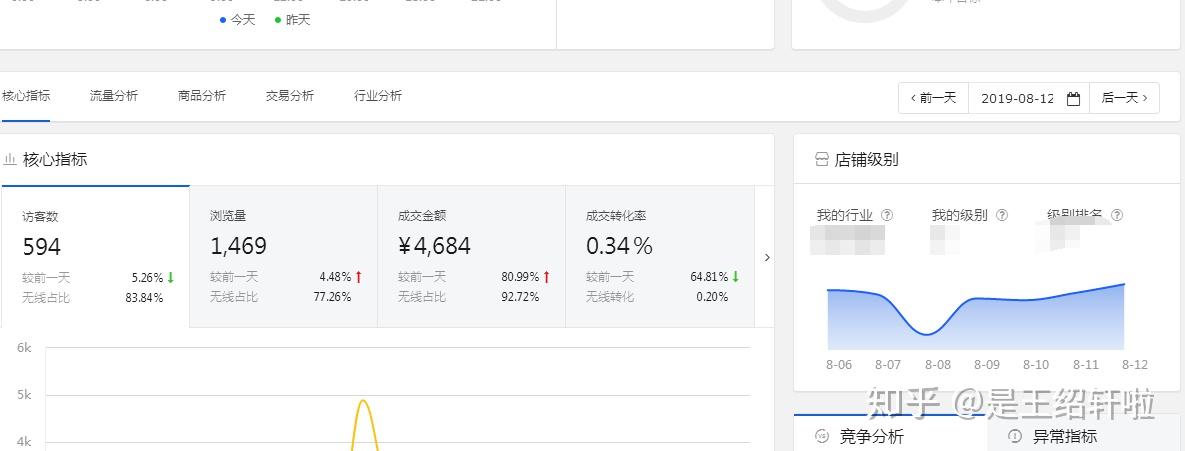
Task: Select the 访客数 metric card
Action: [x=95, y=257]
